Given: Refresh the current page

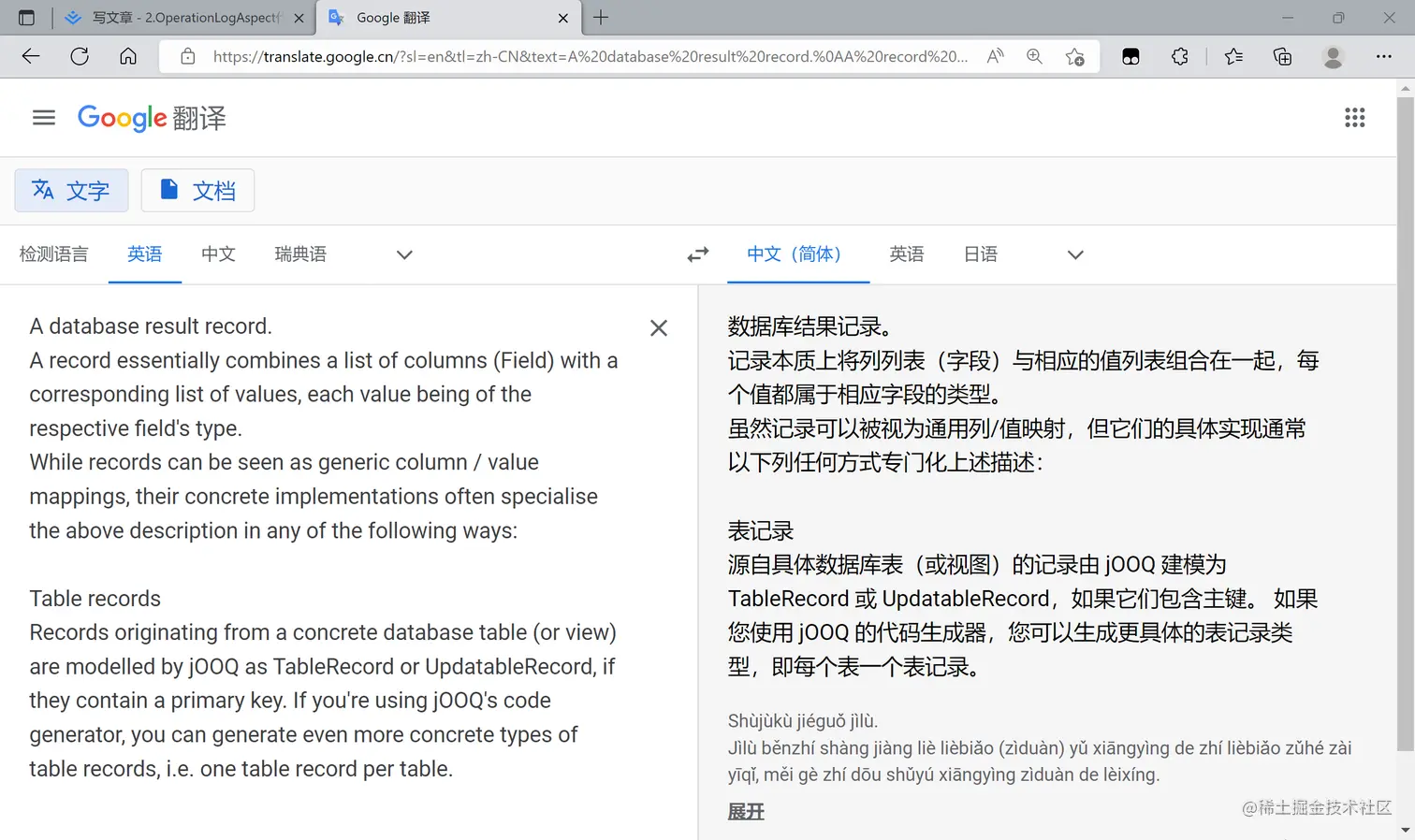Looking at the screenshot, I should (x=80, y=56).
